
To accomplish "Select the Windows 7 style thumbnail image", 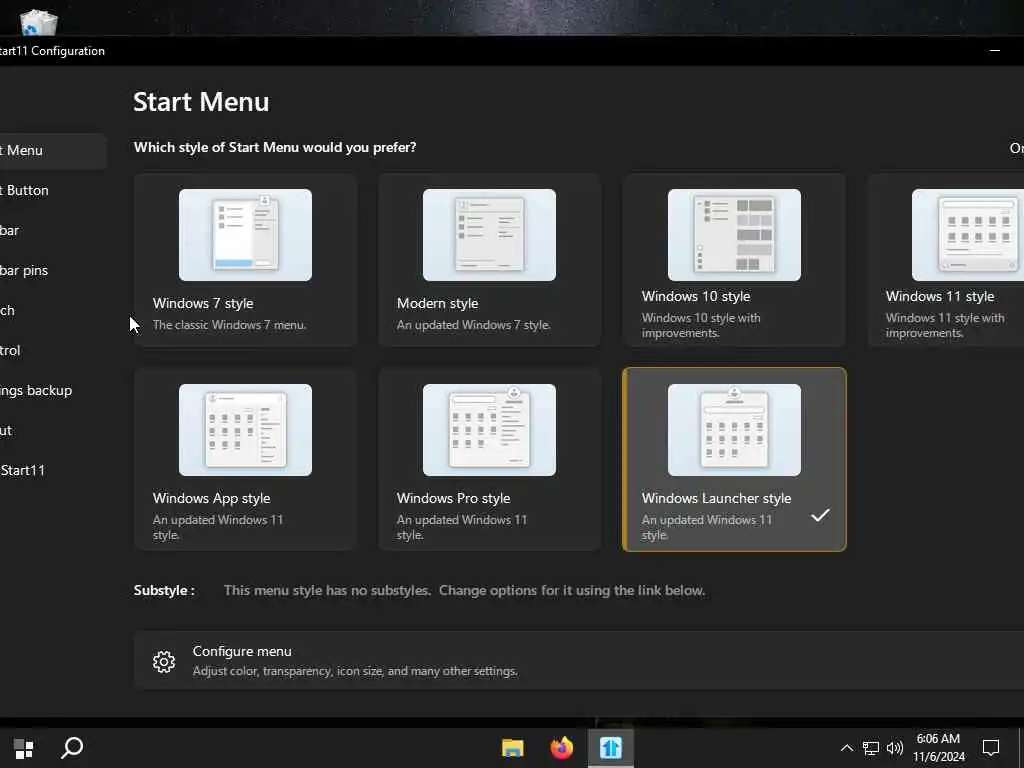I will [245, 235].
